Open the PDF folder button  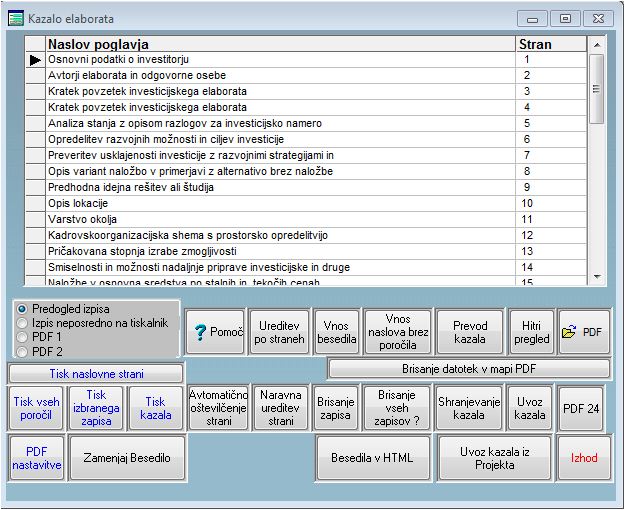click(584, 331)
